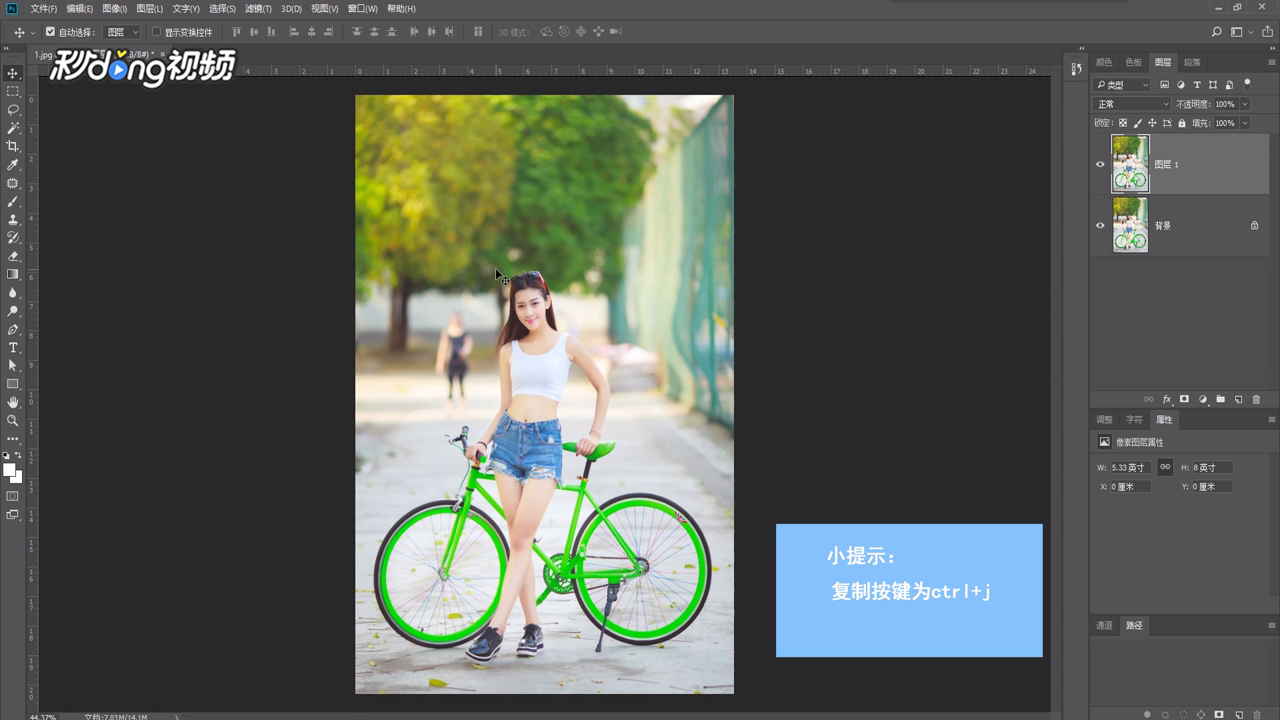Toggle the 自动选择 checkbox
The height and width of the screenshot is (720, 1280).
coord(51,32)
